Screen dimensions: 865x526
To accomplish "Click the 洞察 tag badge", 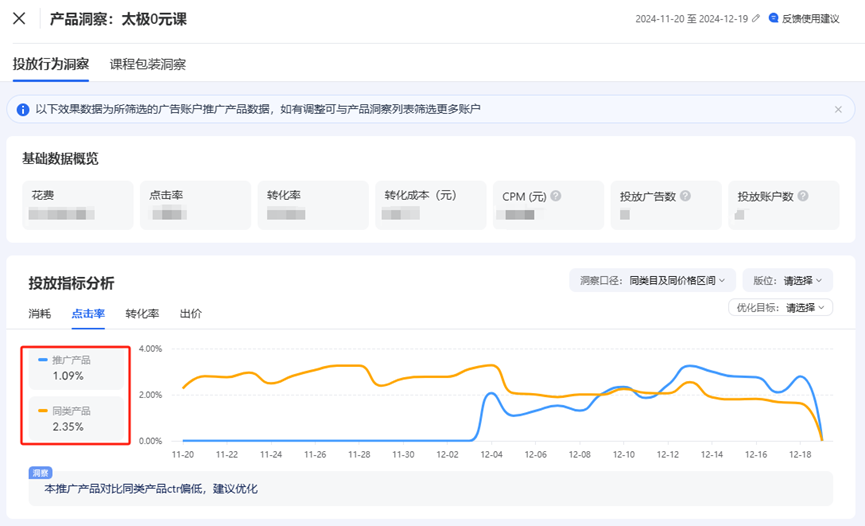I will (40, 473).
